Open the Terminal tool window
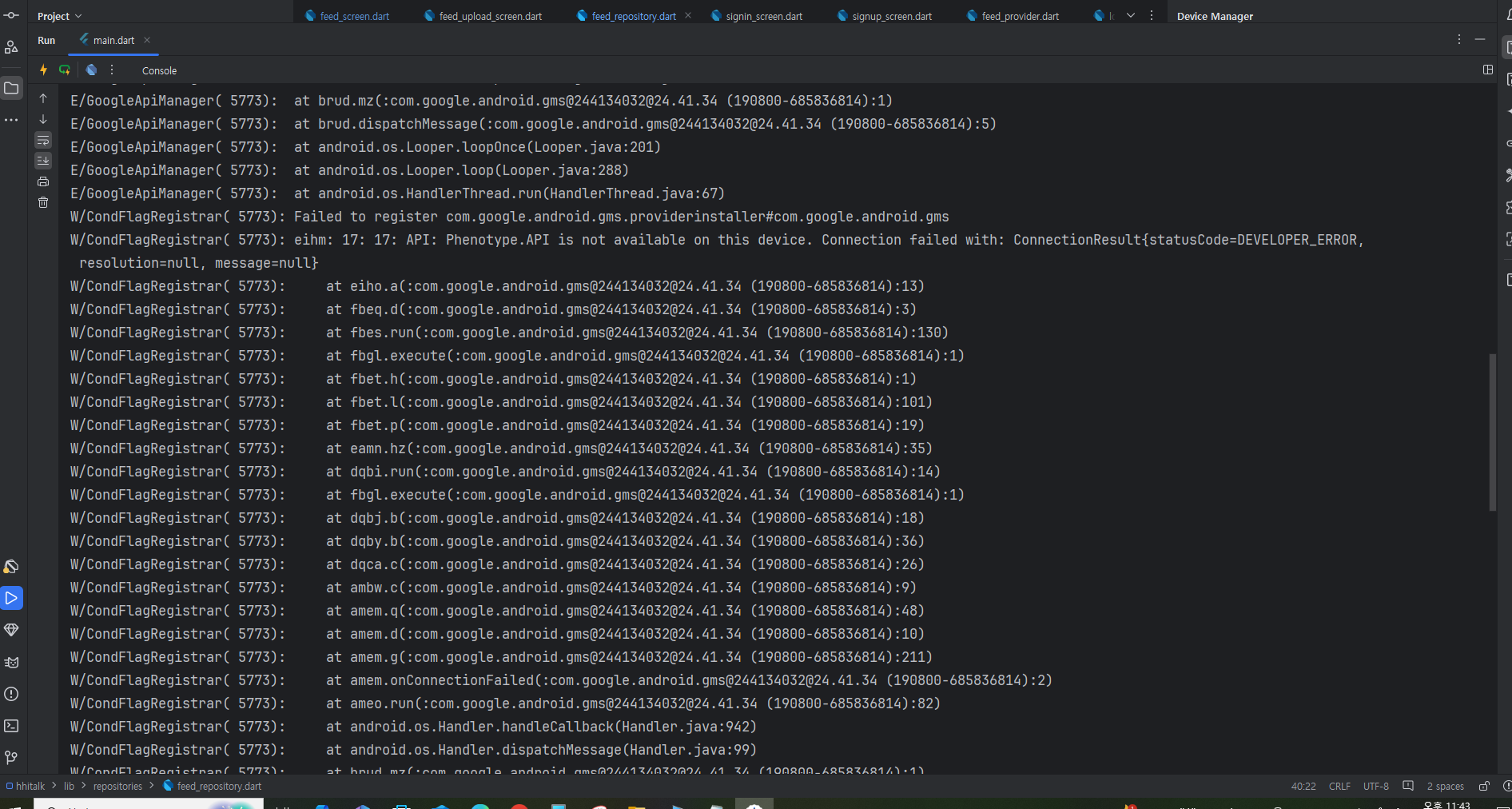This screenshot has height=809, width=1512. [x=11, y=726]
